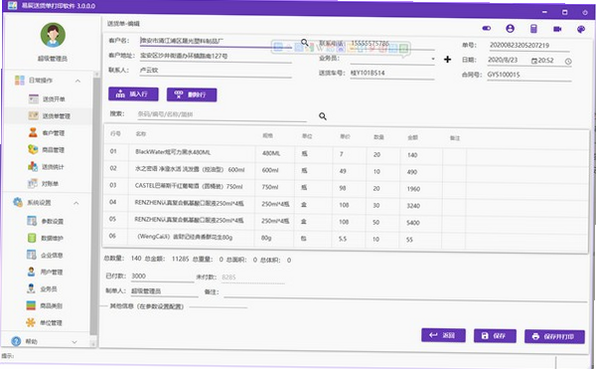Collapse the 日常操作 section chevron
The height and width of the screenshot is (369, 596).
[78, 81]
